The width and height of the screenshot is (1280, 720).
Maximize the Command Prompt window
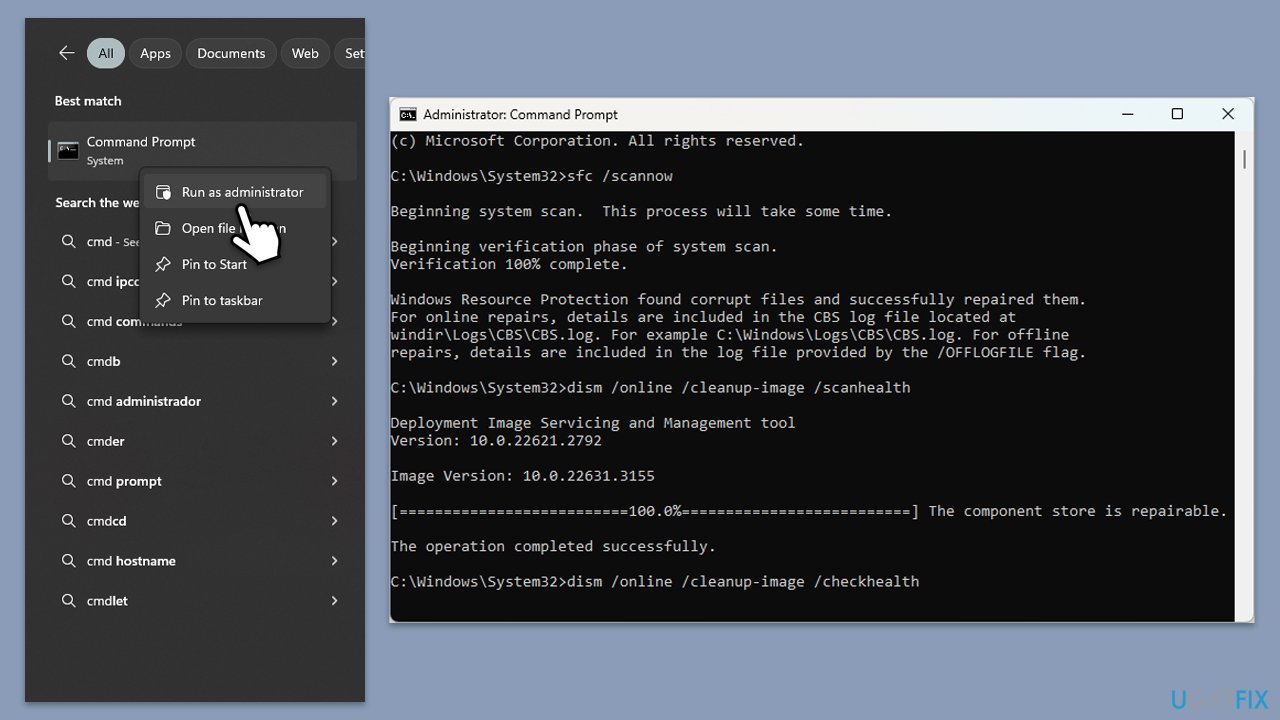coord(1177,114)
